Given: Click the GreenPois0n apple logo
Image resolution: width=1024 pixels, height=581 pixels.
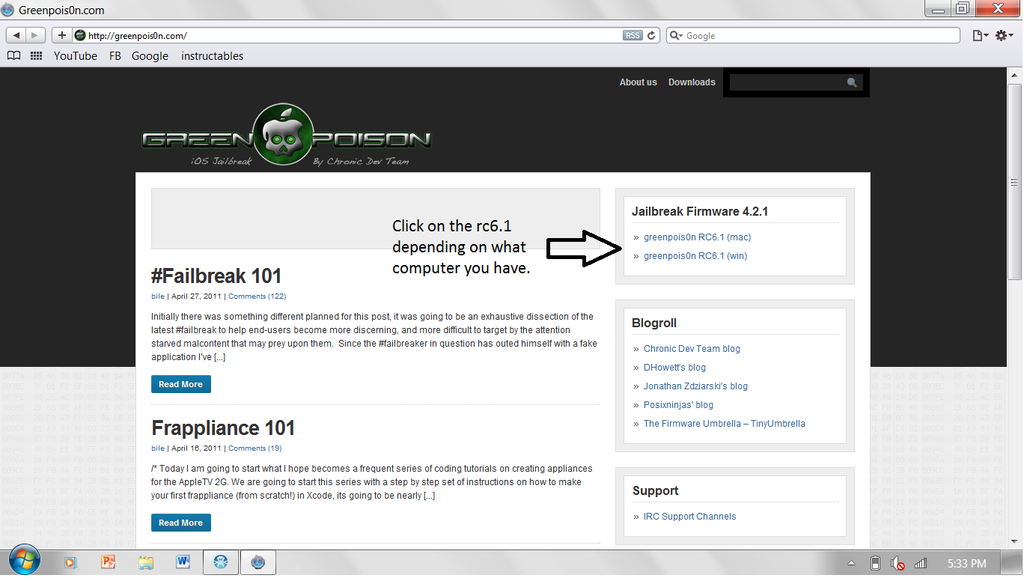Looking at the screenshot, I should (286, 130).
